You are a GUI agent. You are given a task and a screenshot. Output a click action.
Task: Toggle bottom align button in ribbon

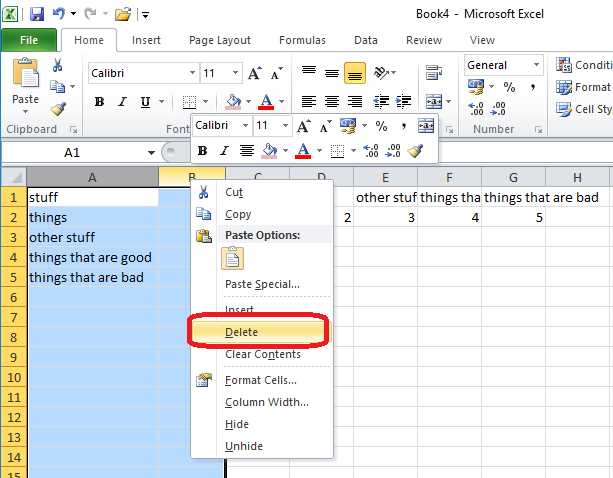click(x=354, y=73)
